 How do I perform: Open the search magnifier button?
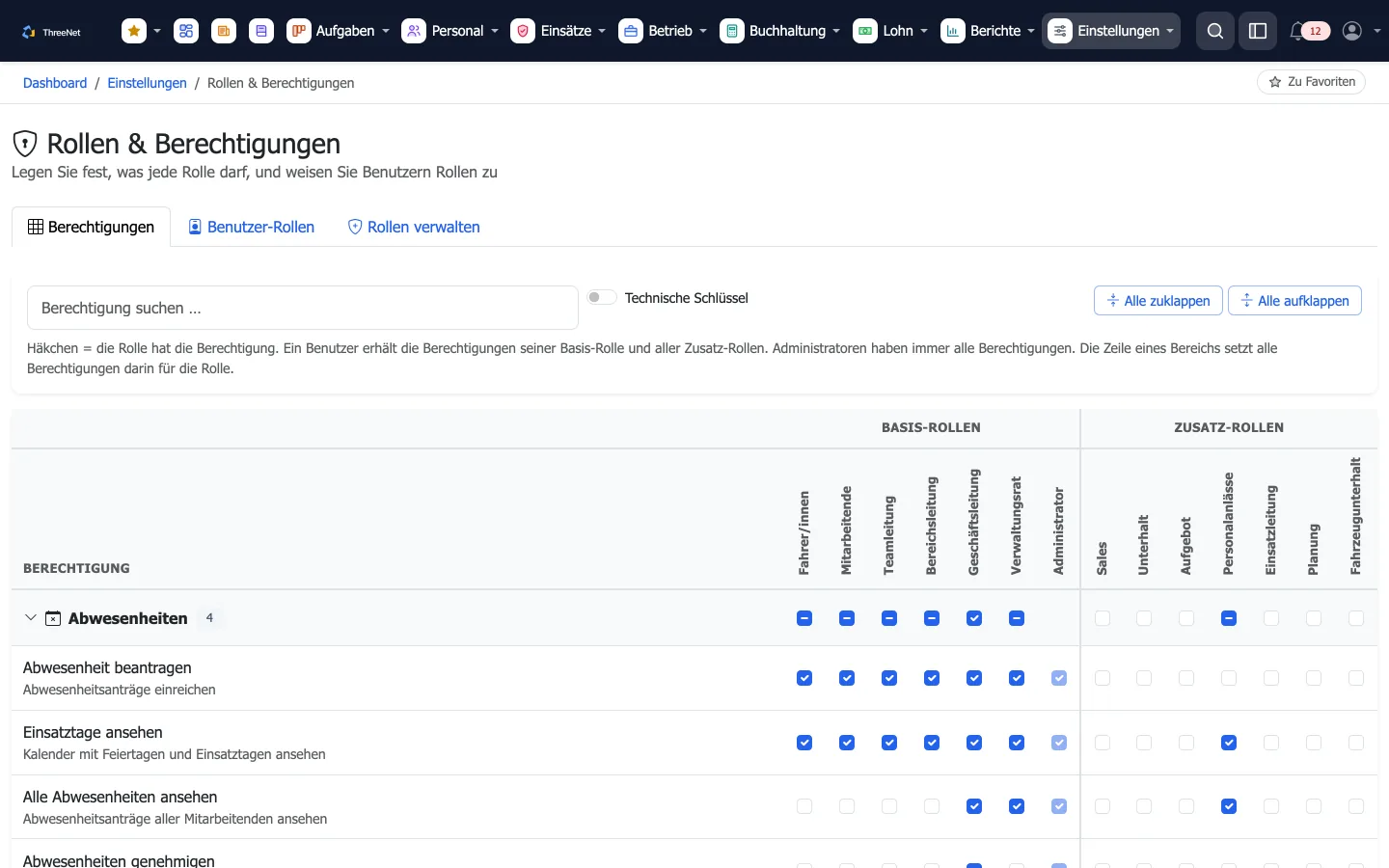pos(1215,31)
